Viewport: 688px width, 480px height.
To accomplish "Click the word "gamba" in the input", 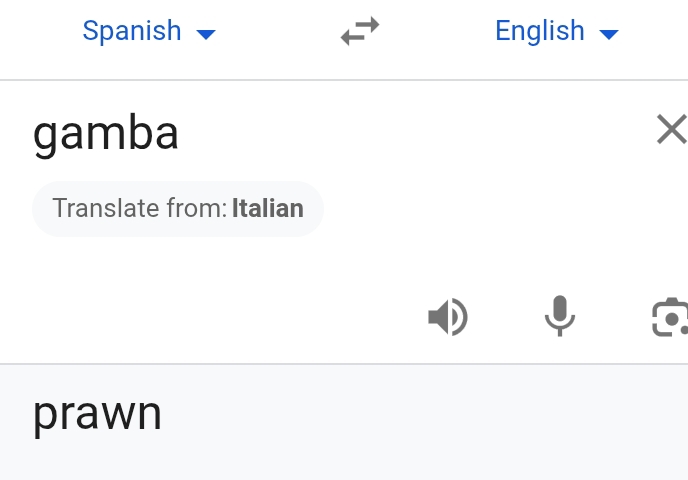I will (106, 133).
